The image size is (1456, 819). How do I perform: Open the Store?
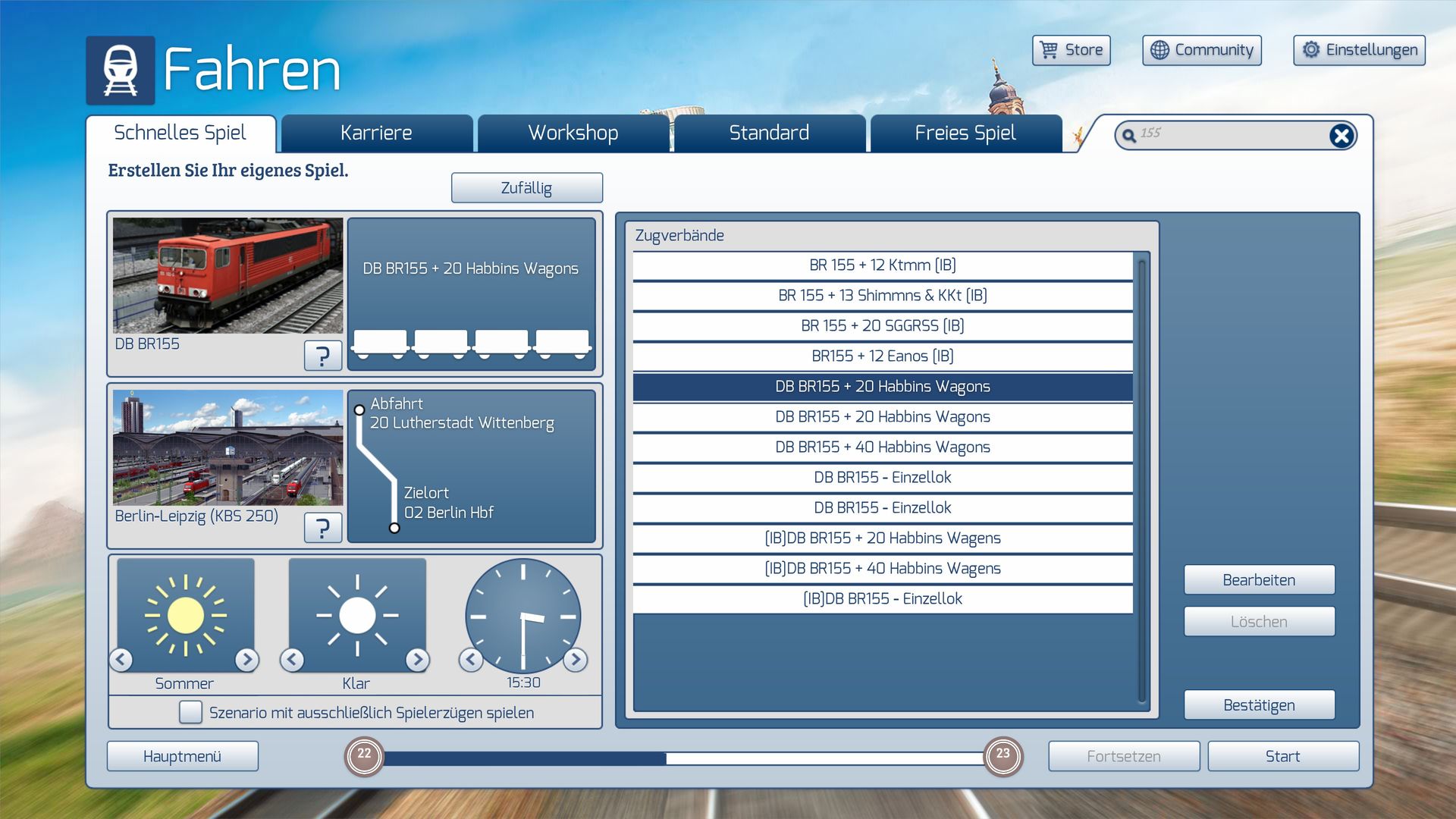(1071, 50)
